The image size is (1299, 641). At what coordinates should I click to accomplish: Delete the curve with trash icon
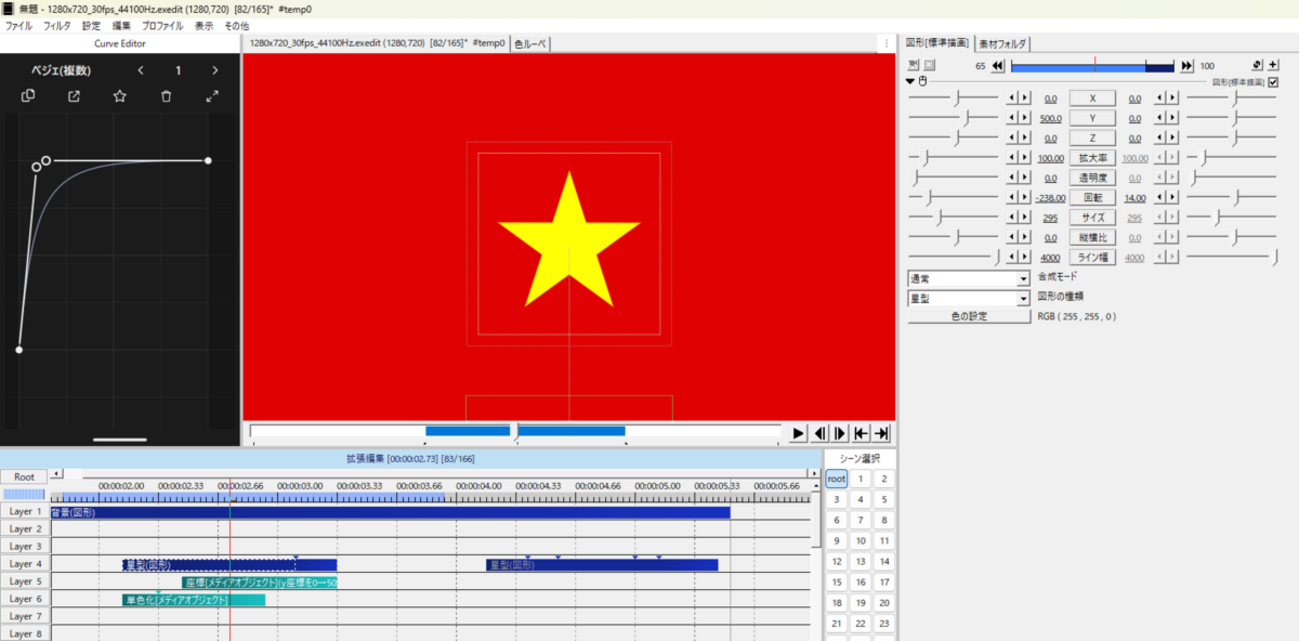coord(166,96)
